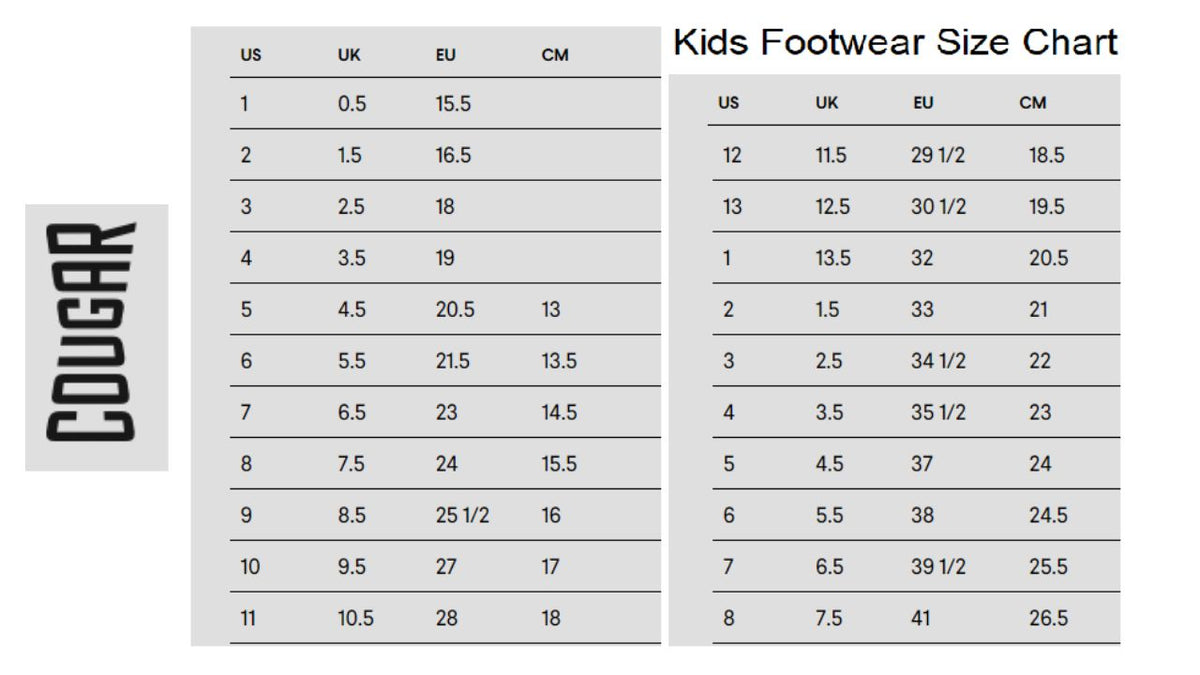
Task: Click the EU 20.5 cell
Action: [x=455, y=310]
